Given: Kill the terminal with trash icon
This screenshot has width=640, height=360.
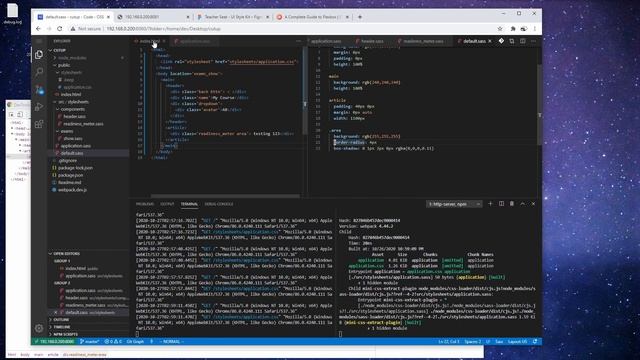Looking at the screenshot, I should 512,204.
